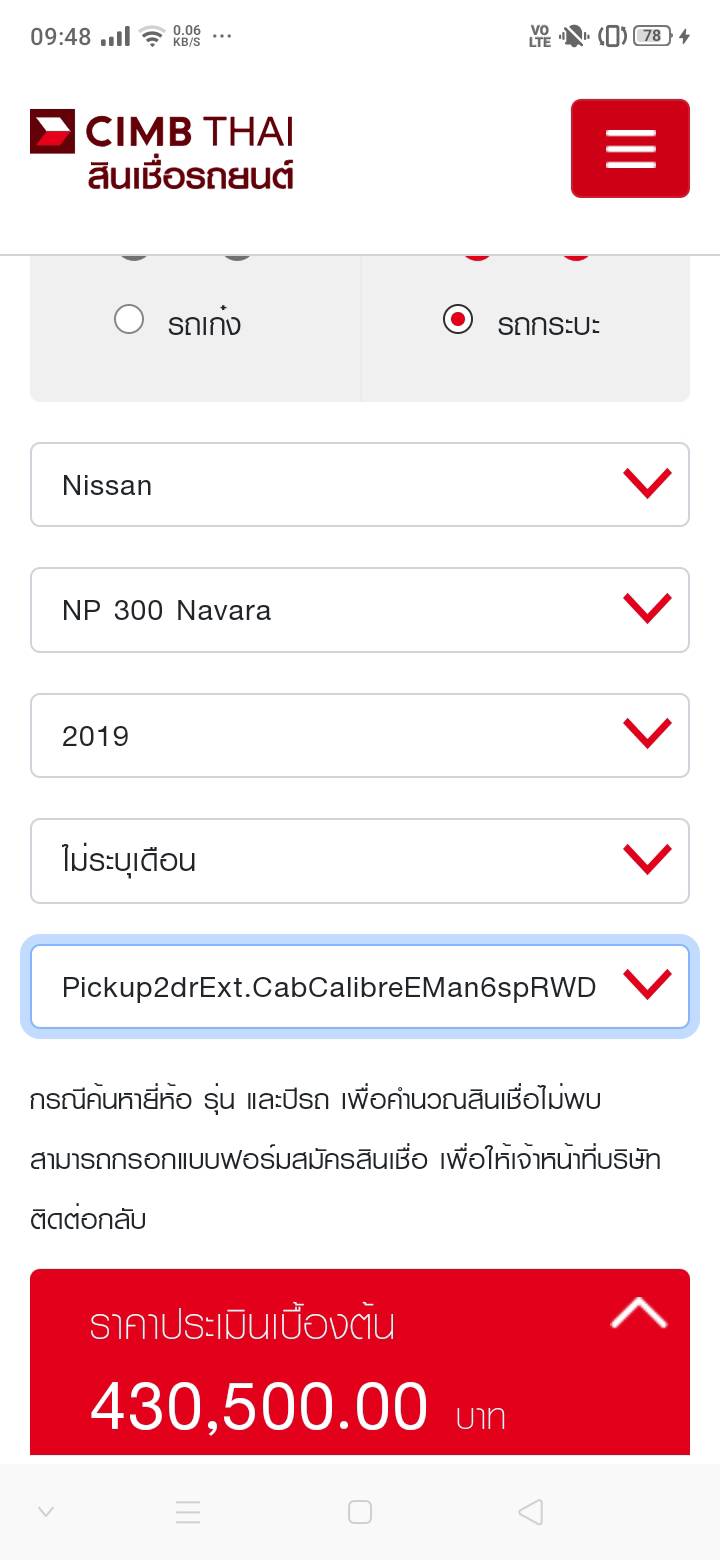
Task: Tap the Android home square icon
Action: [x=360, y=1511]
